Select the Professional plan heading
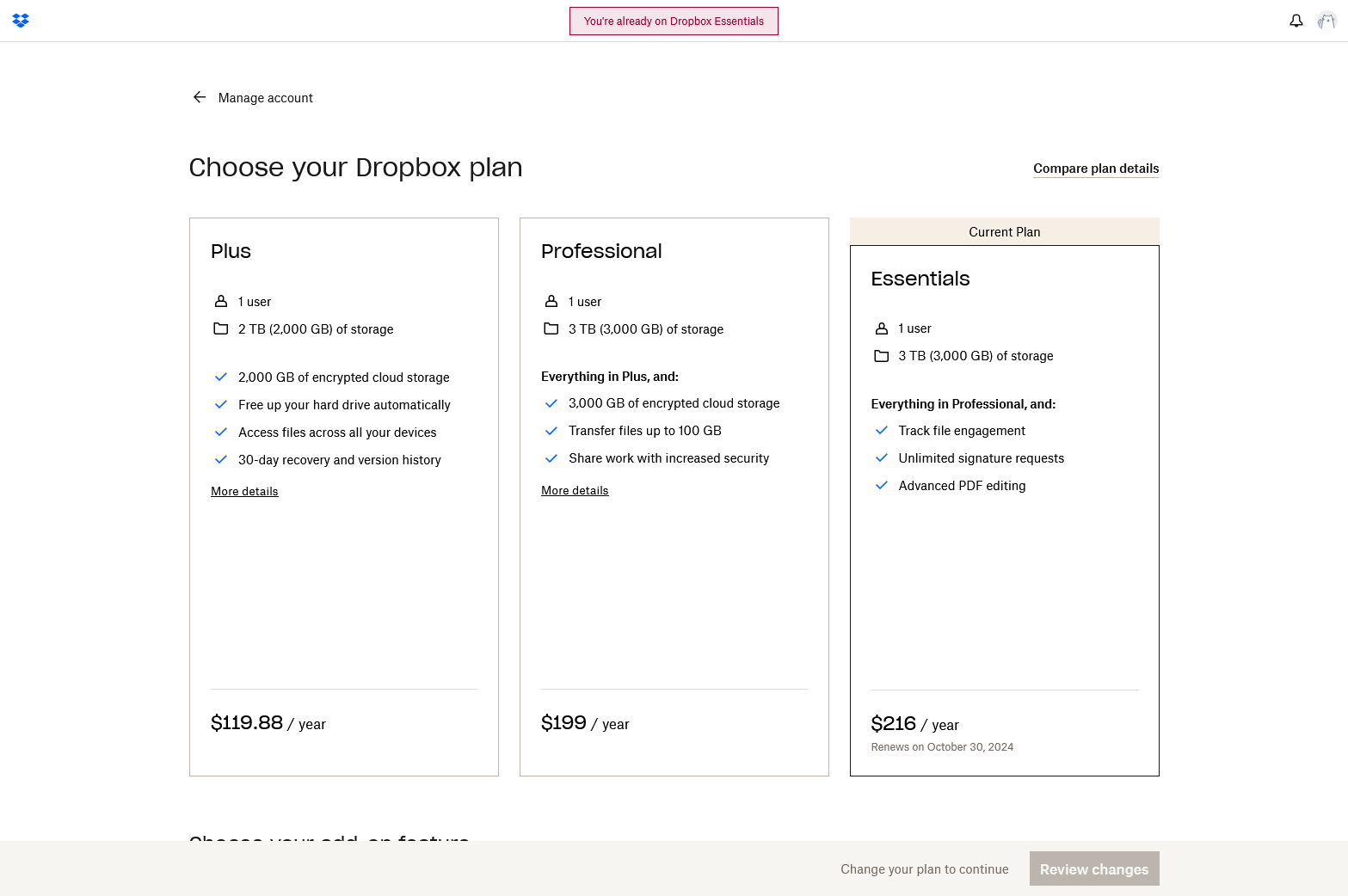 pyautogui.click(x=601, y=251)
